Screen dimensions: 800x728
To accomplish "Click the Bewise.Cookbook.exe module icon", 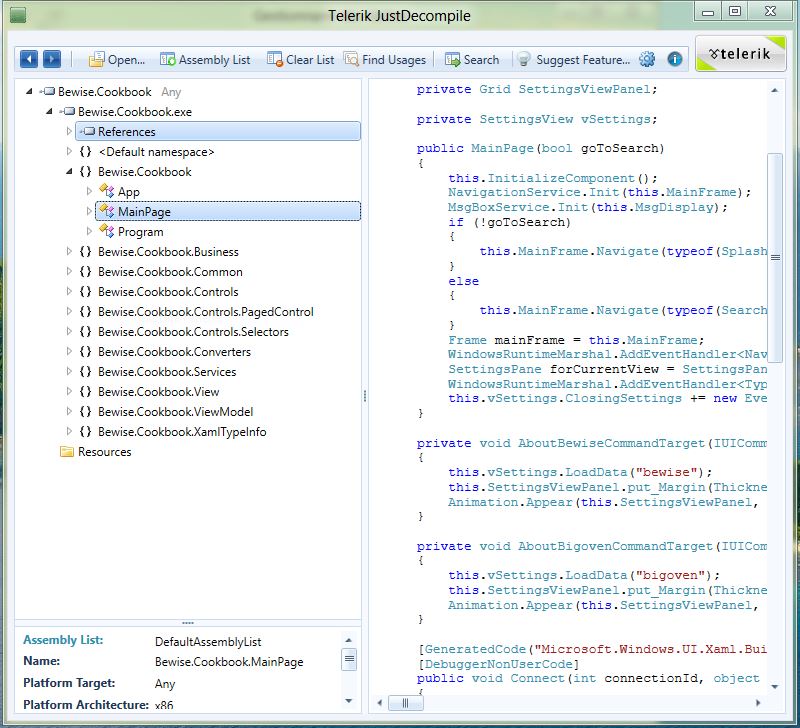I will coord(67,111).
